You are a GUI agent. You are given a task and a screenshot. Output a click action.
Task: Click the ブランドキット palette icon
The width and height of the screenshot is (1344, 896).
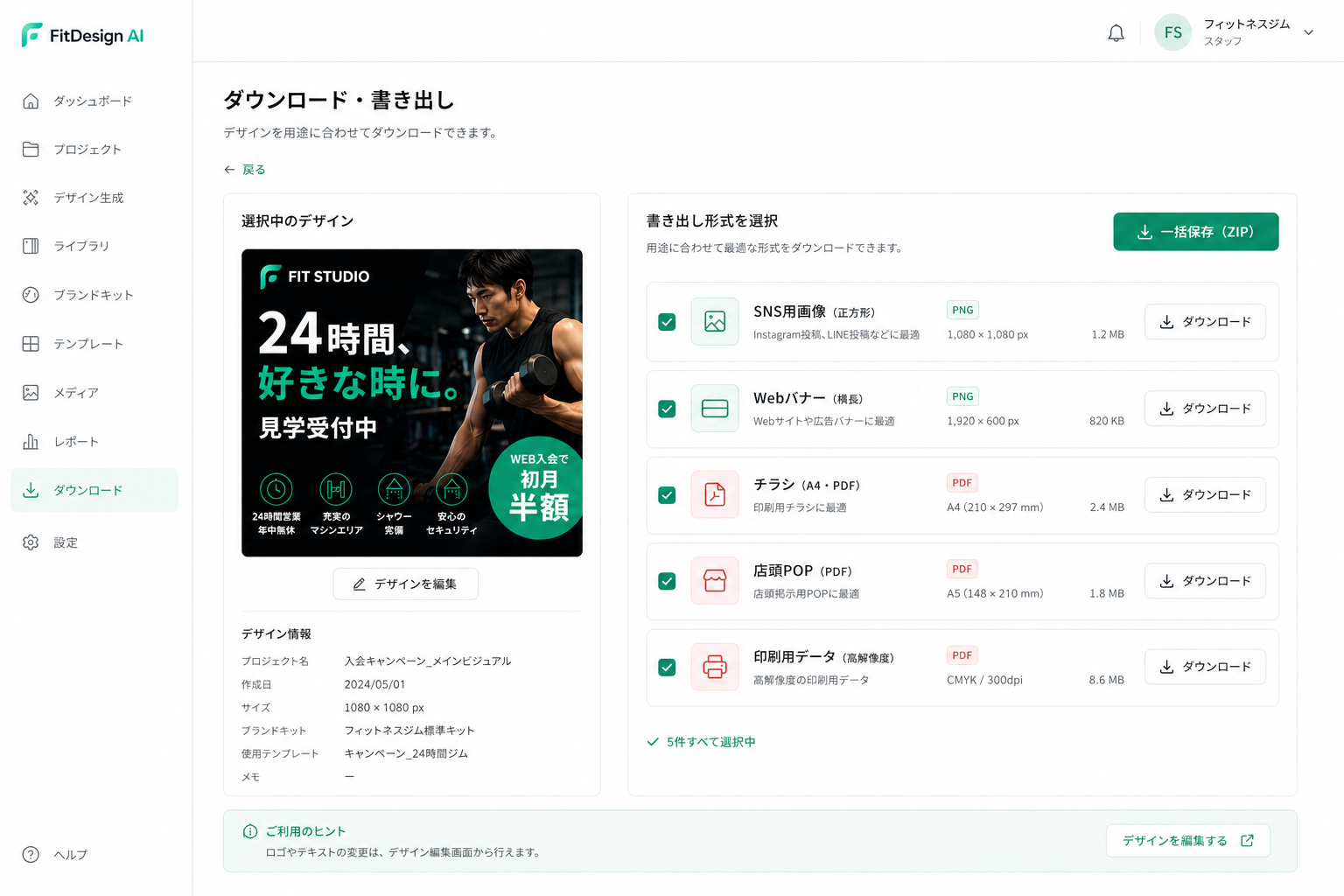pos(31,295)
